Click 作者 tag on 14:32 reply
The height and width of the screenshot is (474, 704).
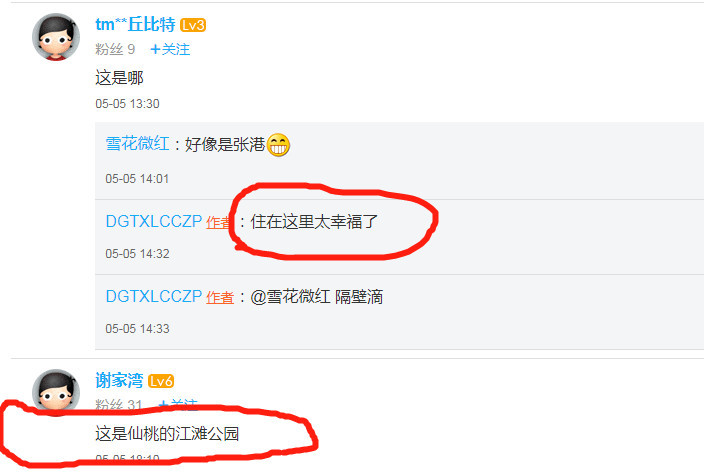click(x=219, y=222)
